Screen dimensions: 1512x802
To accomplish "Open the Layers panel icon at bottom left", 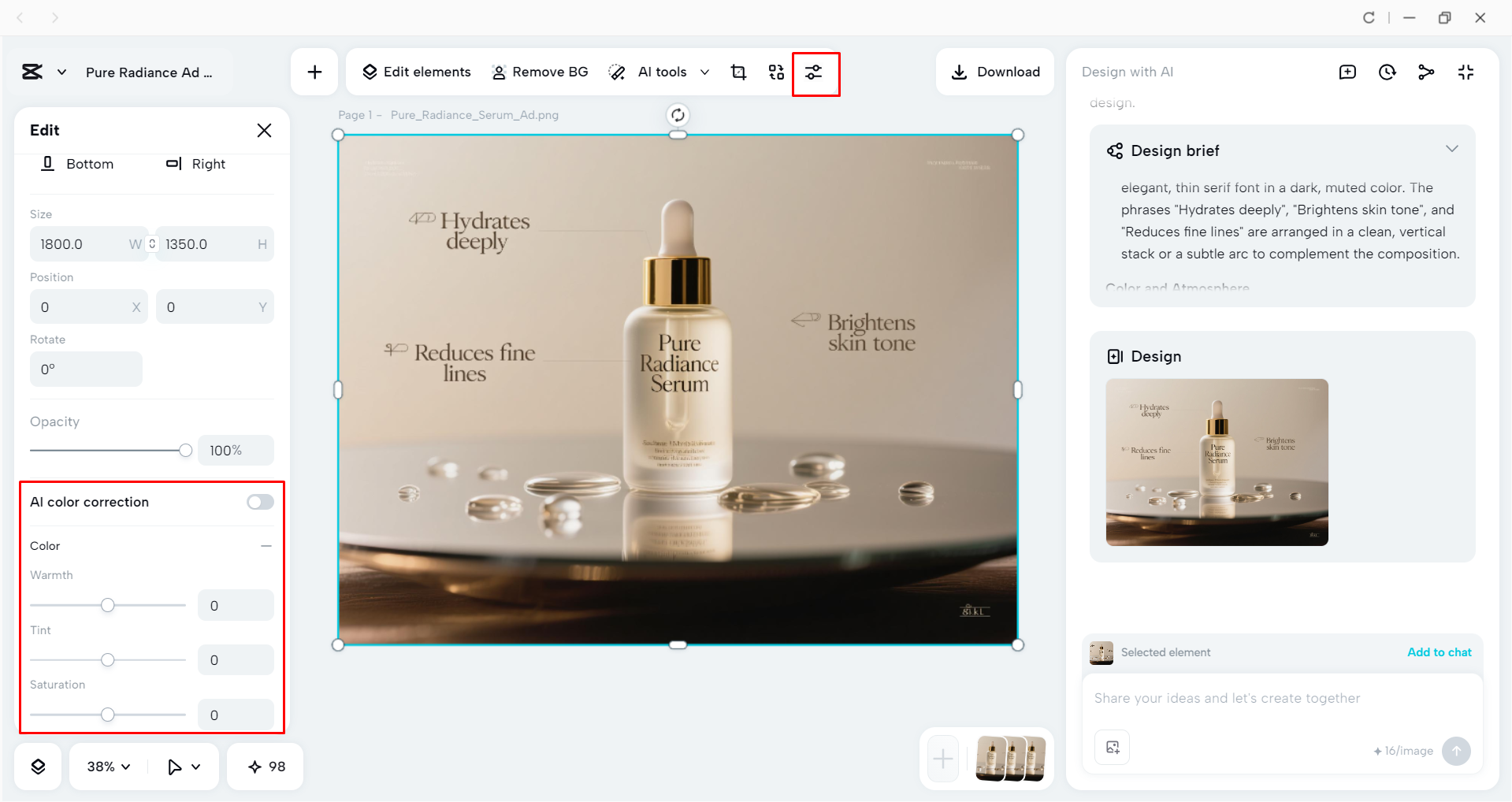I will 37,765.
